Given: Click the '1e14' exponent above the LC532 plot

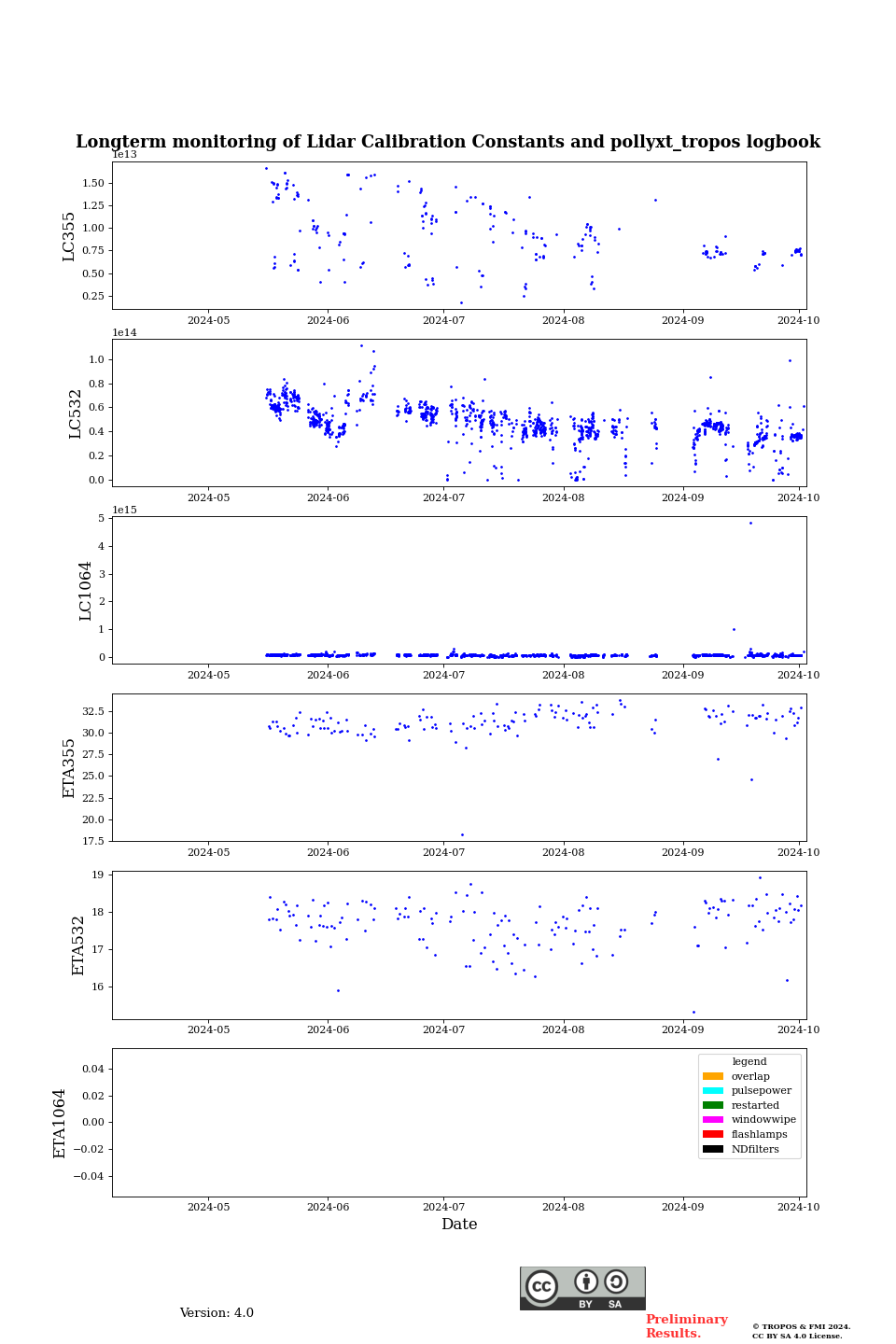Looking at the screenshot, I should click(x=124, y=332).
